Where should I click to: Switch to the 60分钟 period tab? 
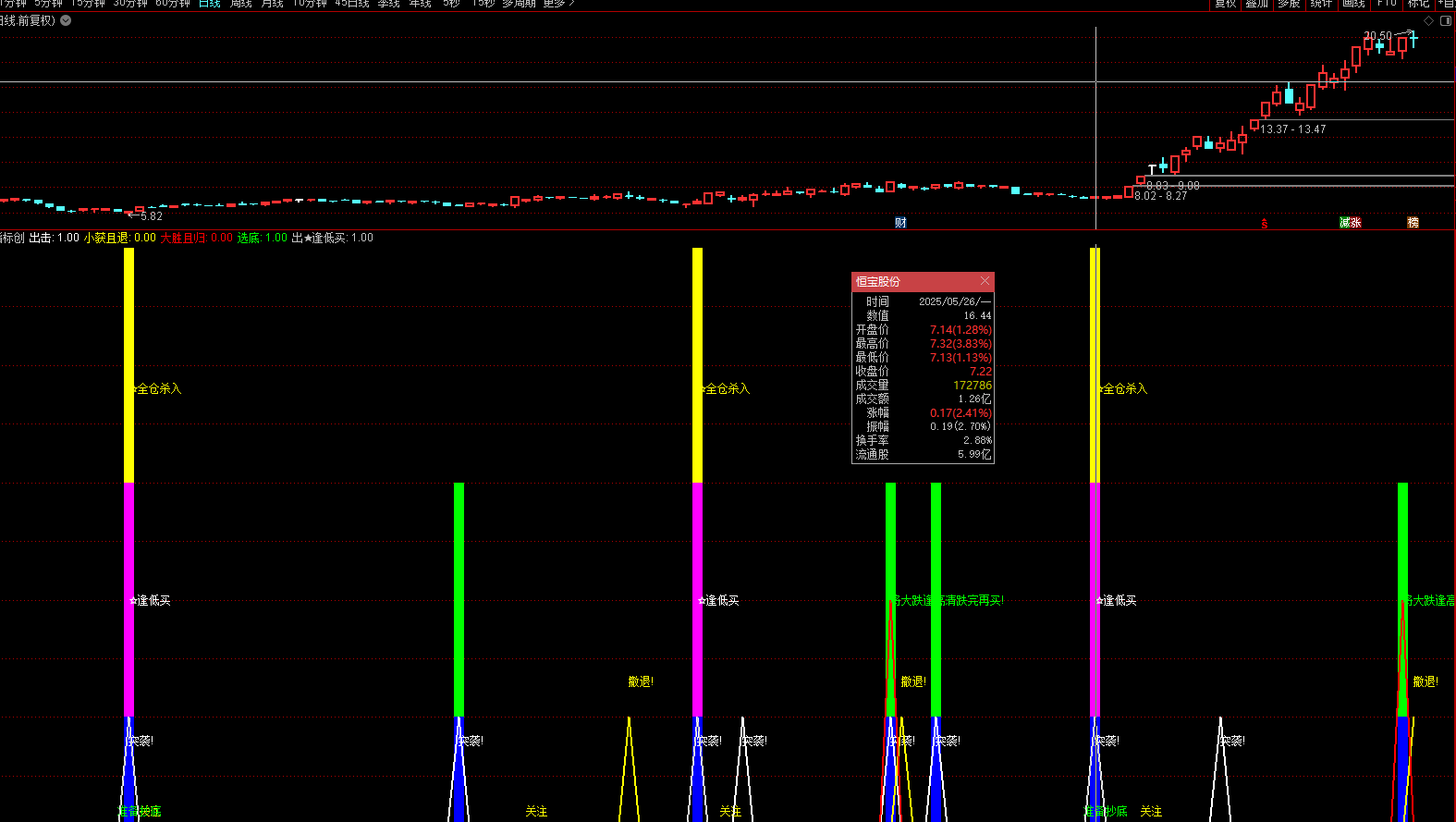pos(173,4)
